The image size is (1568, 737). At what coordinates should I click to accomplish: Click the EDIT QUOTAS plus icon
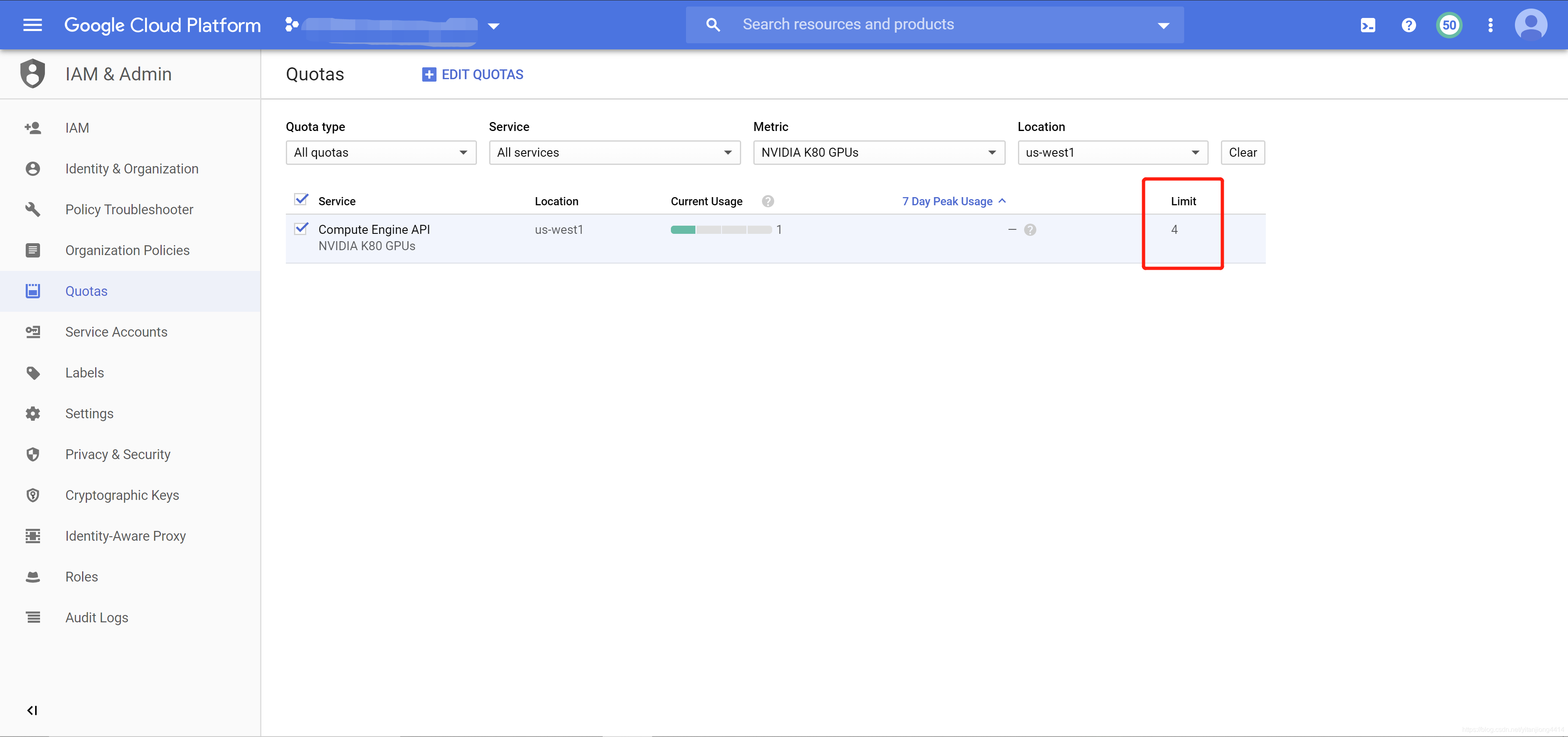(x=428, y=74)
